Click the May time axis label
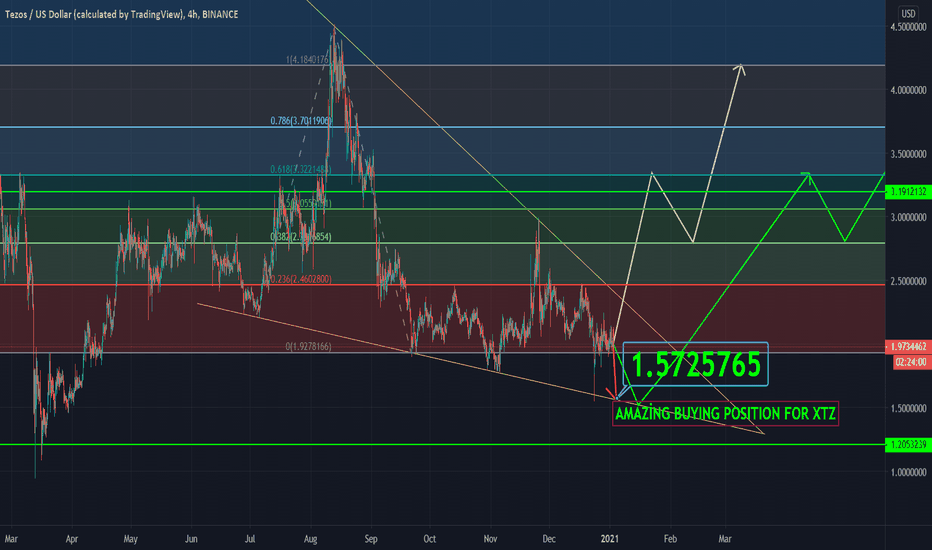Viewport: 932px width, 550px height. [x=130, y=539]
